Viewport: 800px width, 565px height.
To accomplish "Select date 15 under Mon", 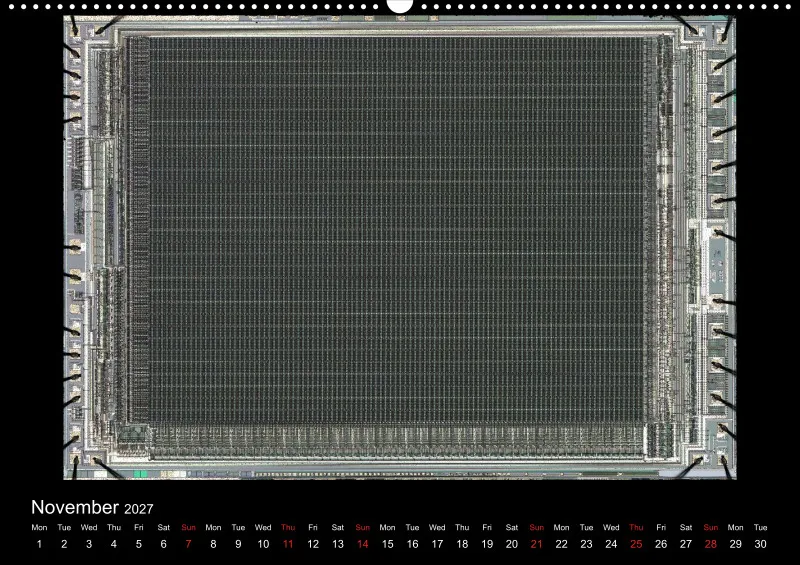I will tap(387, 544).
